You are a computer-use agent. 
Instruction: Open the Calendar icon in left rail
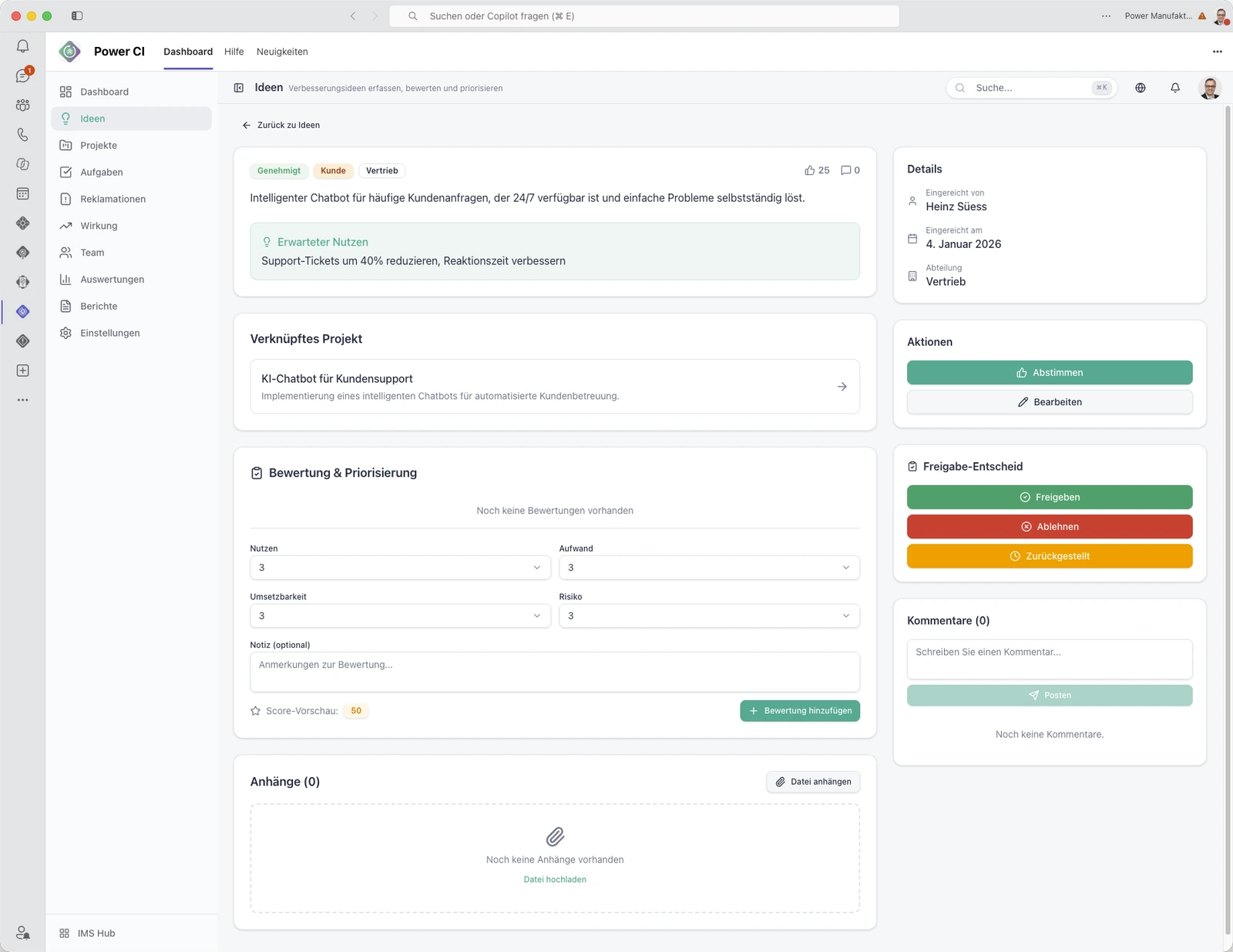(23, 193)
